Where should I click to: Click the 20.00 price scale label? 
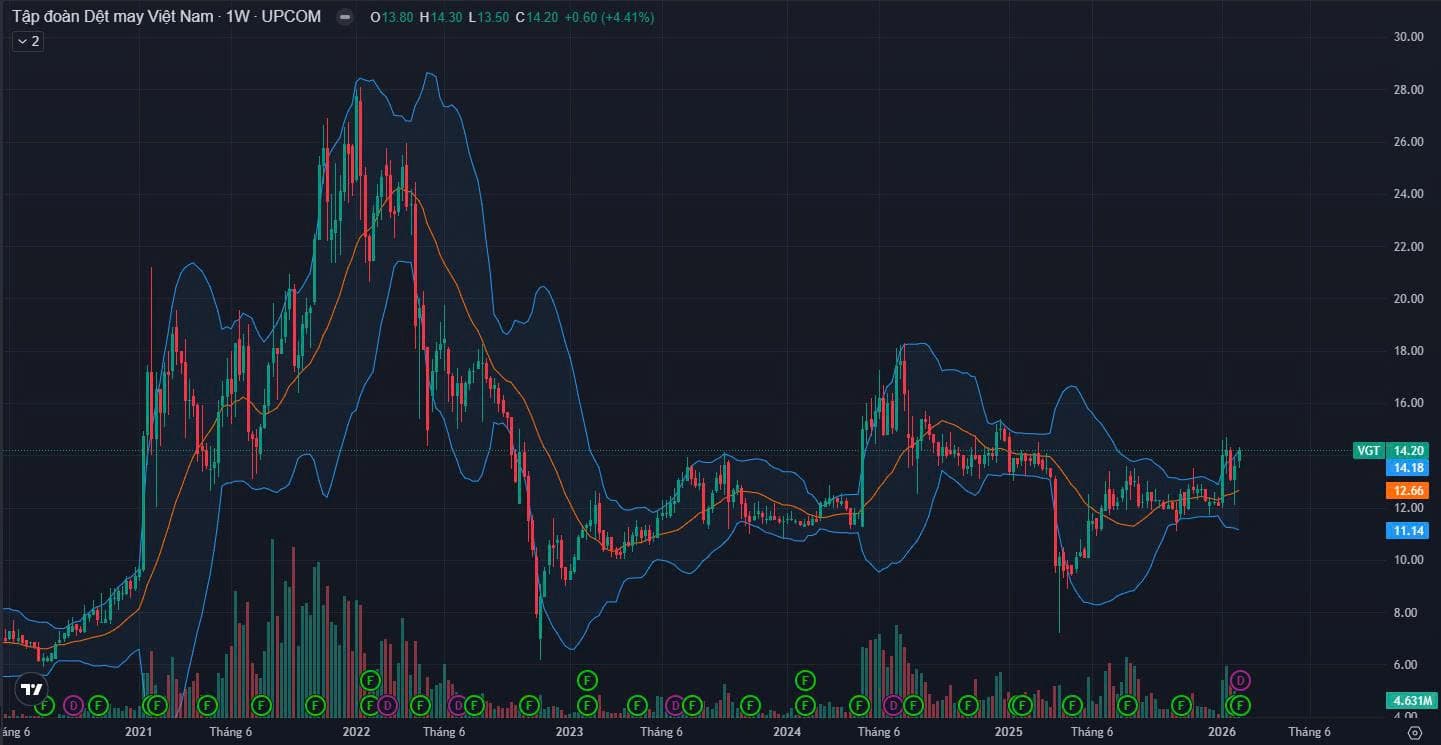[x=1408, y=299]
